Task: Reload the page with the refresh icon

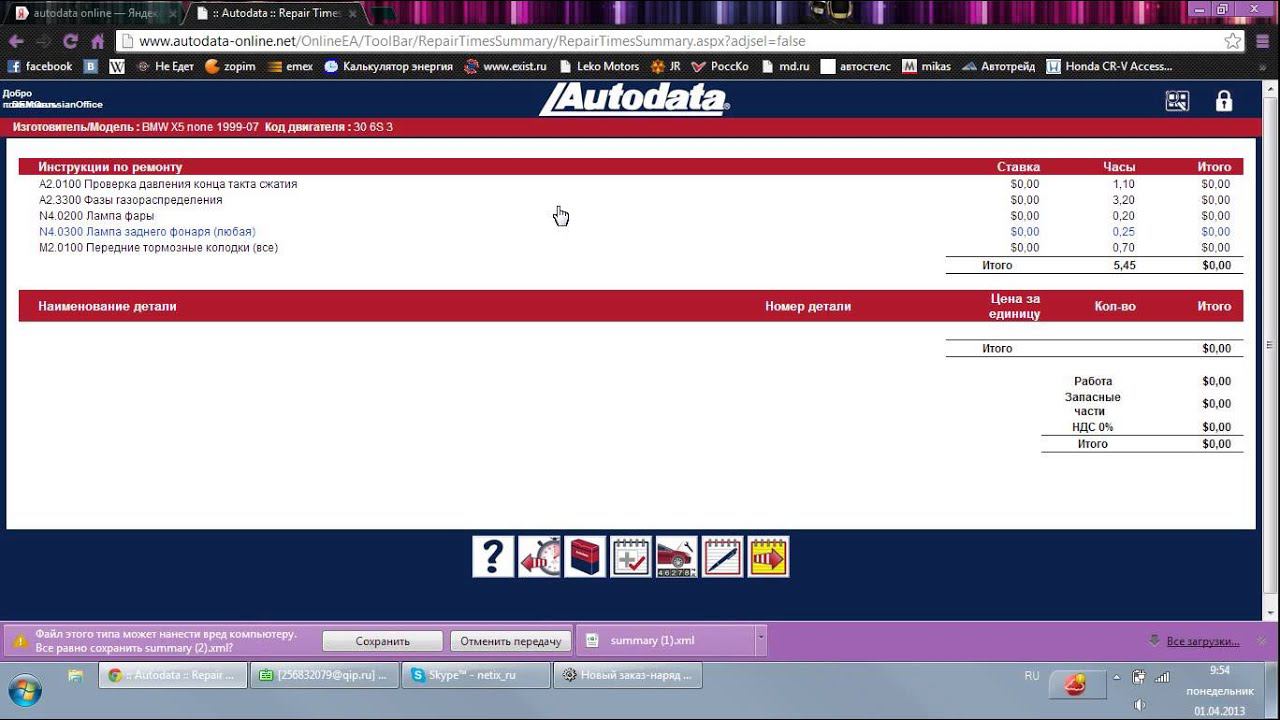Action: pyautogui.click(x=70, y=41)
